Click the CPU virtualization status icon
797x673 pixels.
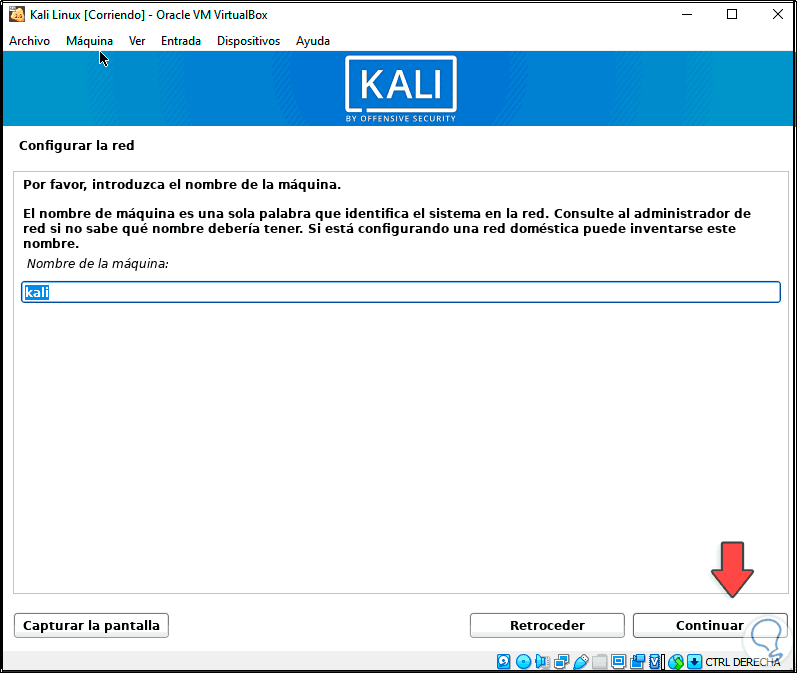click(x=655, y=661)
